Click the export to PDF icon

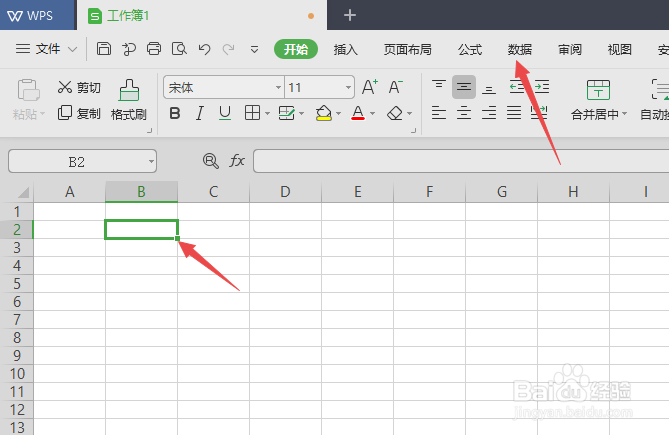[128, 49]
